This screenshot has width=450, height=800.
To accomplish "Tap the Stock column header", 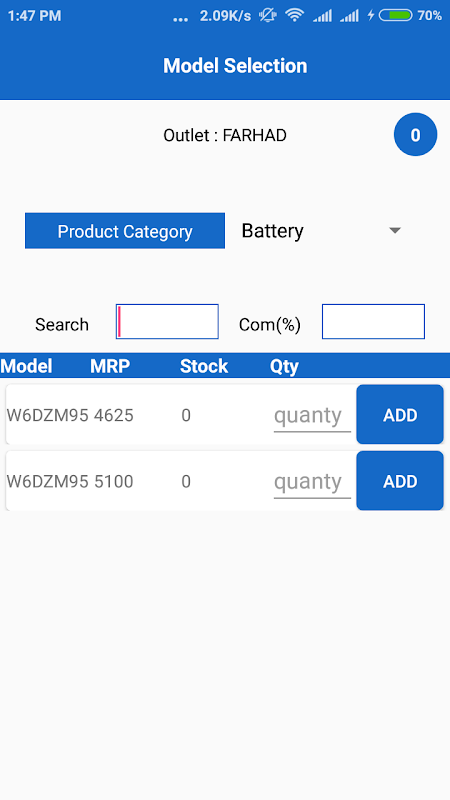I will (x=204, y=366).
